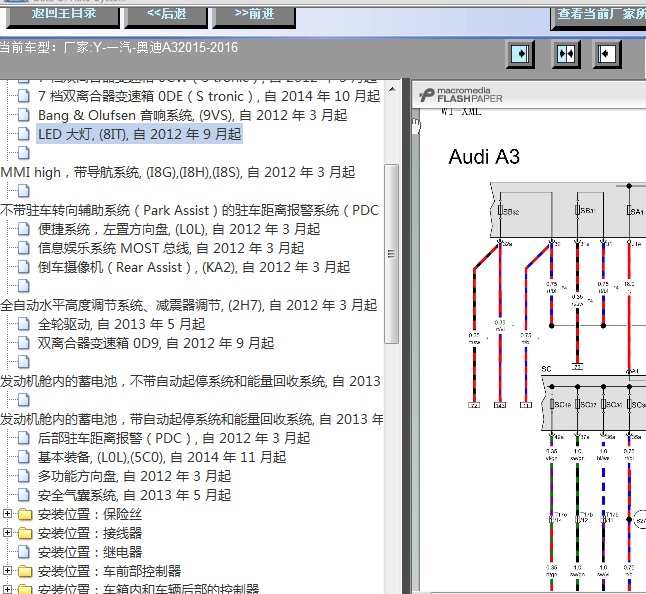The height and width of the screenshot is (594, 646).
Task: Open 发动机舱内的蓄电池，带自动起停系统 entry
Action: coord(192,419)
